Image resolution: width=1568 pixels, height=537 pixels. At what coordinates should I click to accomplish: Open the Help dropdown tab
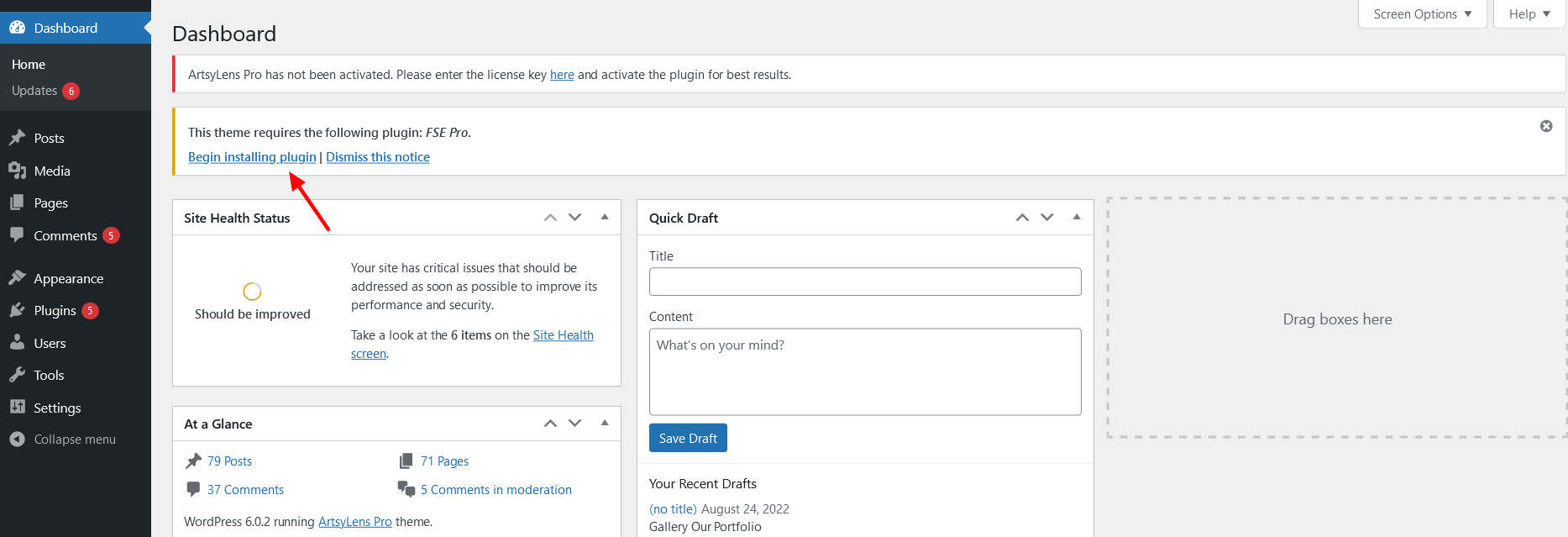[1529, 14]
